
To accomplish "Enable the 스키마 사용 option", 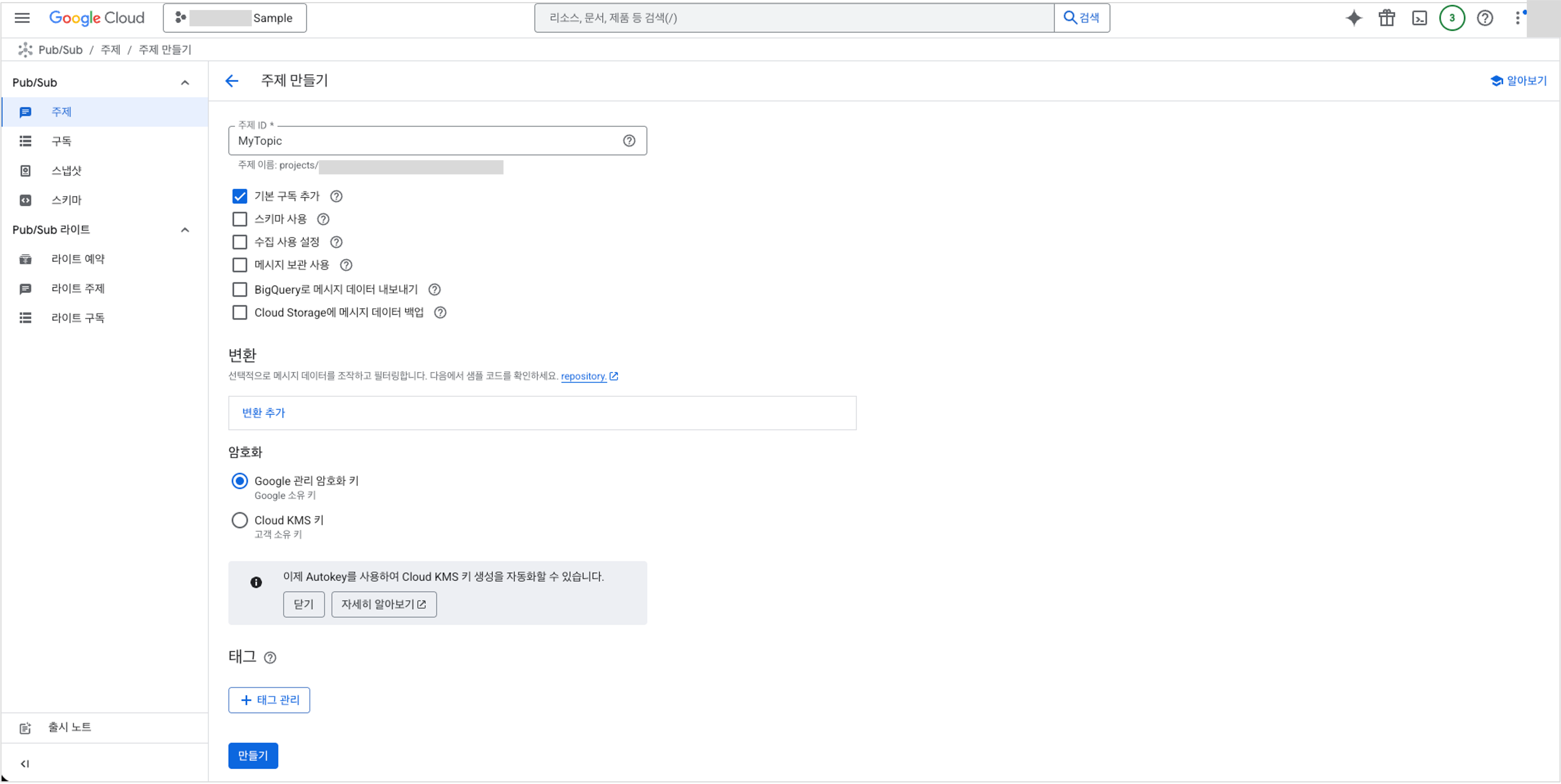I will 239,219.
